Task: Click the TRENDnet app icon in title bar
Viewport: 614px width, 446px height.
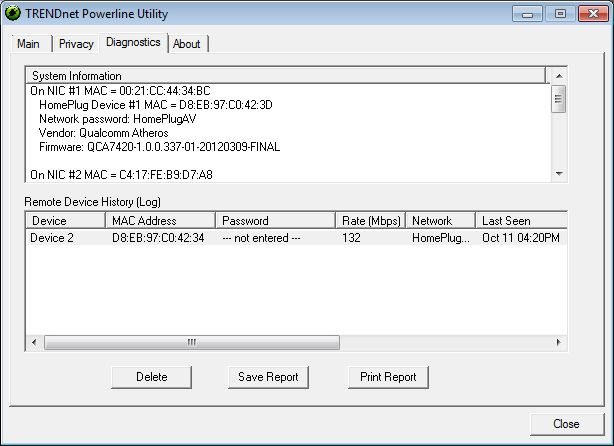Action: point(13,13)
